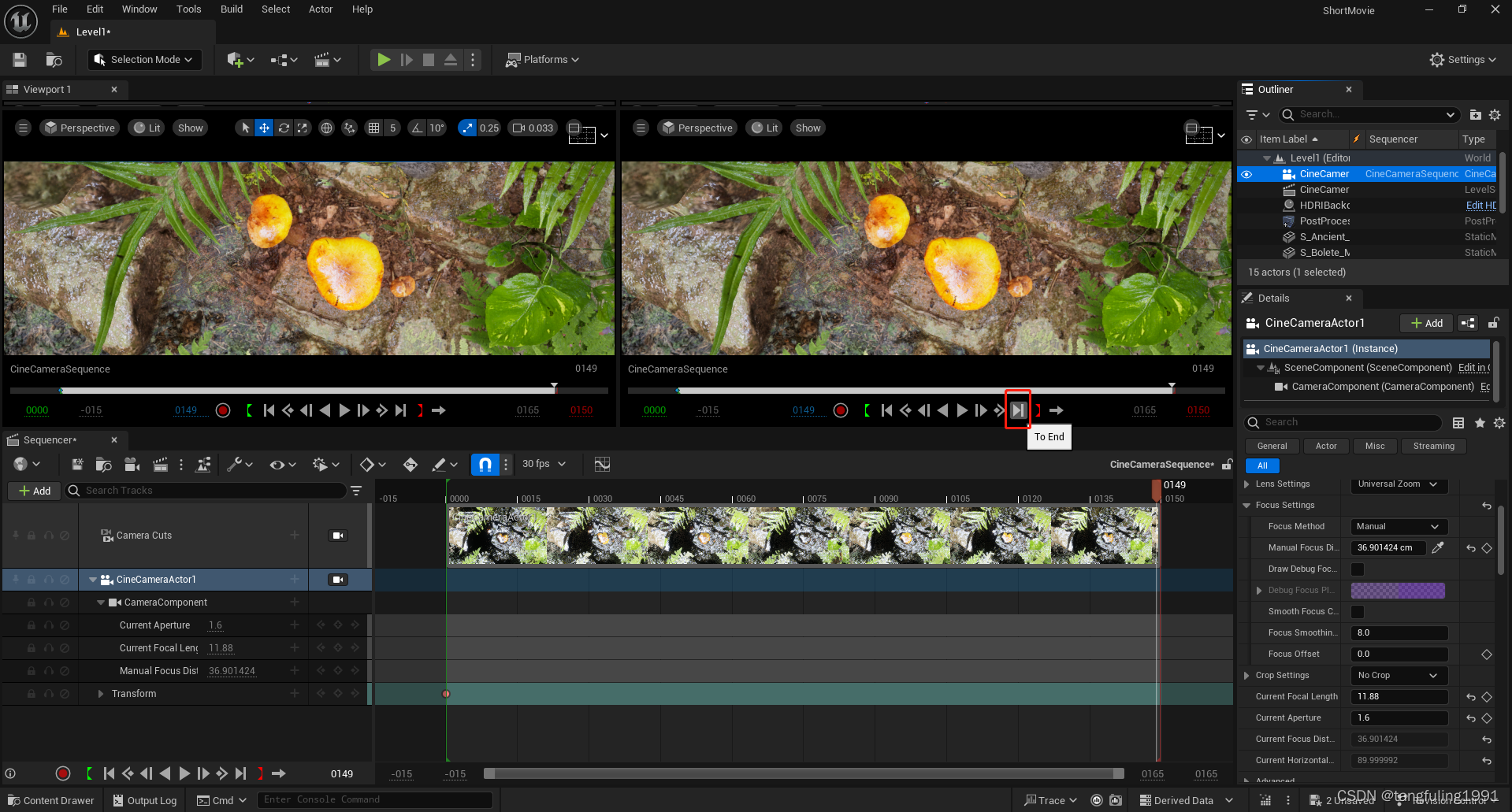Open the Tools menu
The width and height of the screenshot is (1512, 812).
point(188,9)
